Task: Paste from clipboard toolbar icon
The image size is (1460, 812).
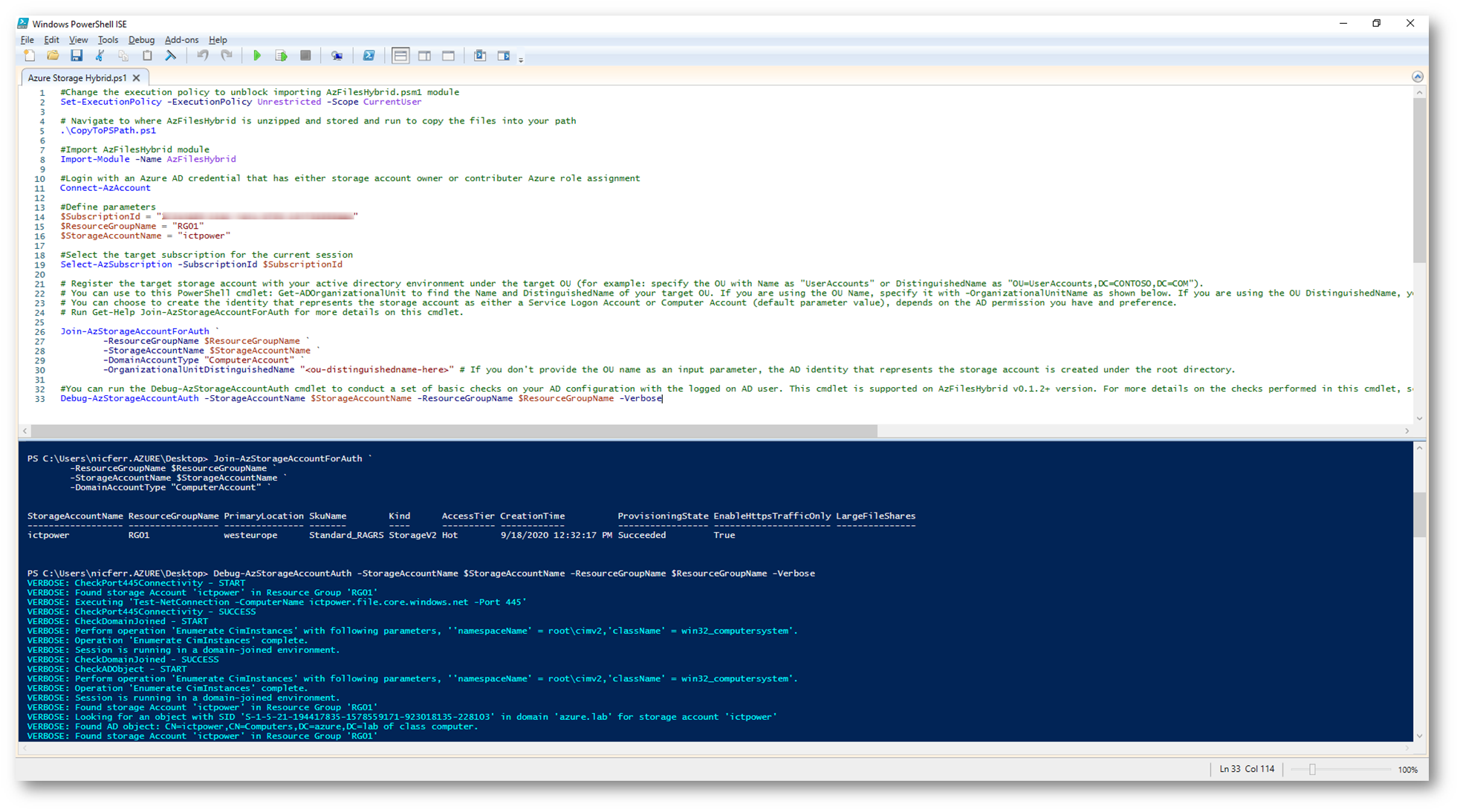Action: [147, 56]
